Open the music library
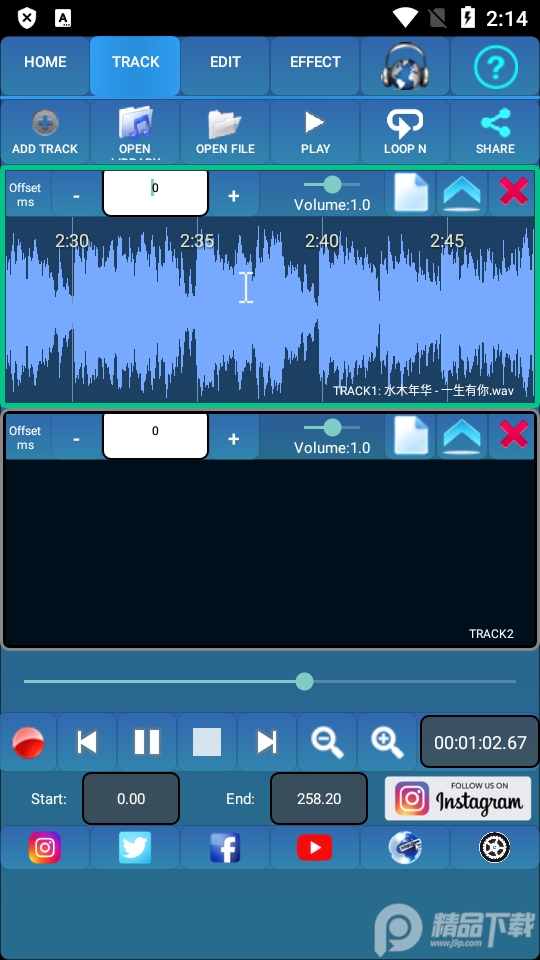Viewport: 540px width, 960px height. (135, 131)
